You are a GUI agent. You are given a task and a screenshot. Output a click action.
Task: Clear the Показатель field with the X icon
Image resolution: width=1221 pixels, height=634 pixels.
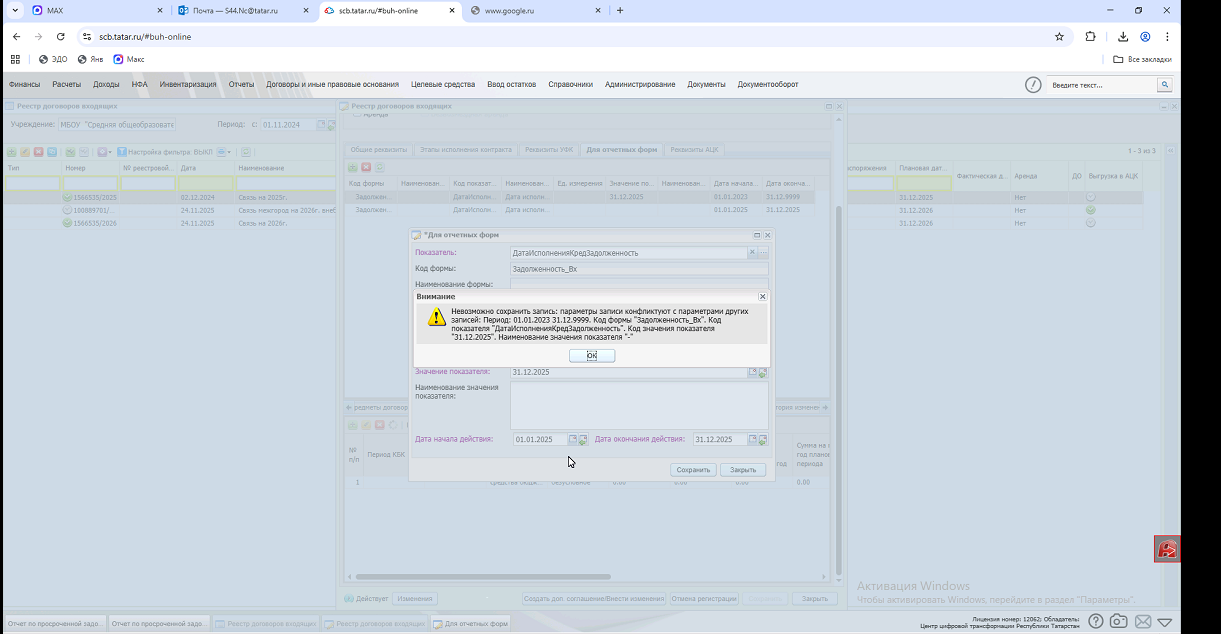pos(753,253)
